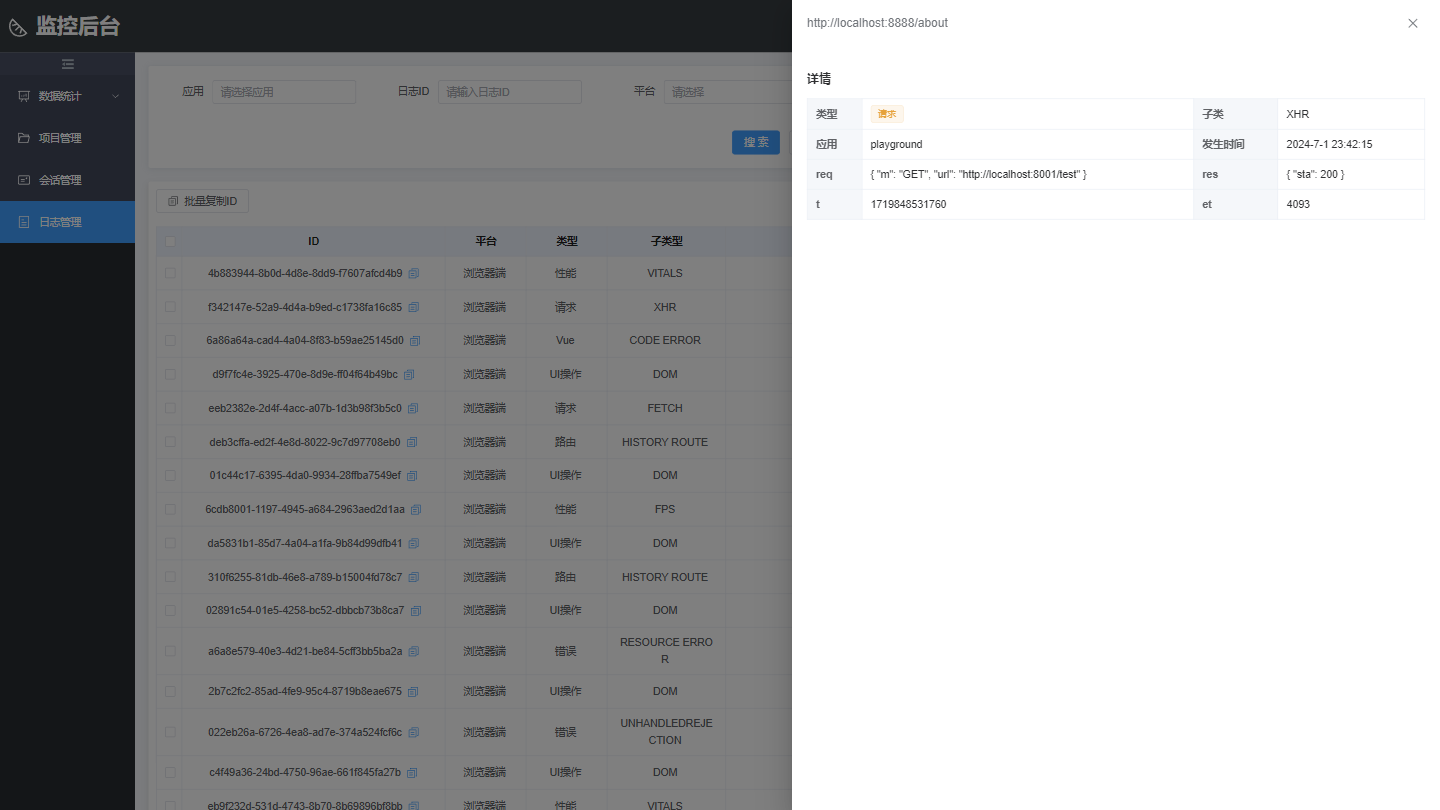Select the checkbox for row d9f7fc4e
Viewport: 1440px width, 810px height.
(170, 374)
